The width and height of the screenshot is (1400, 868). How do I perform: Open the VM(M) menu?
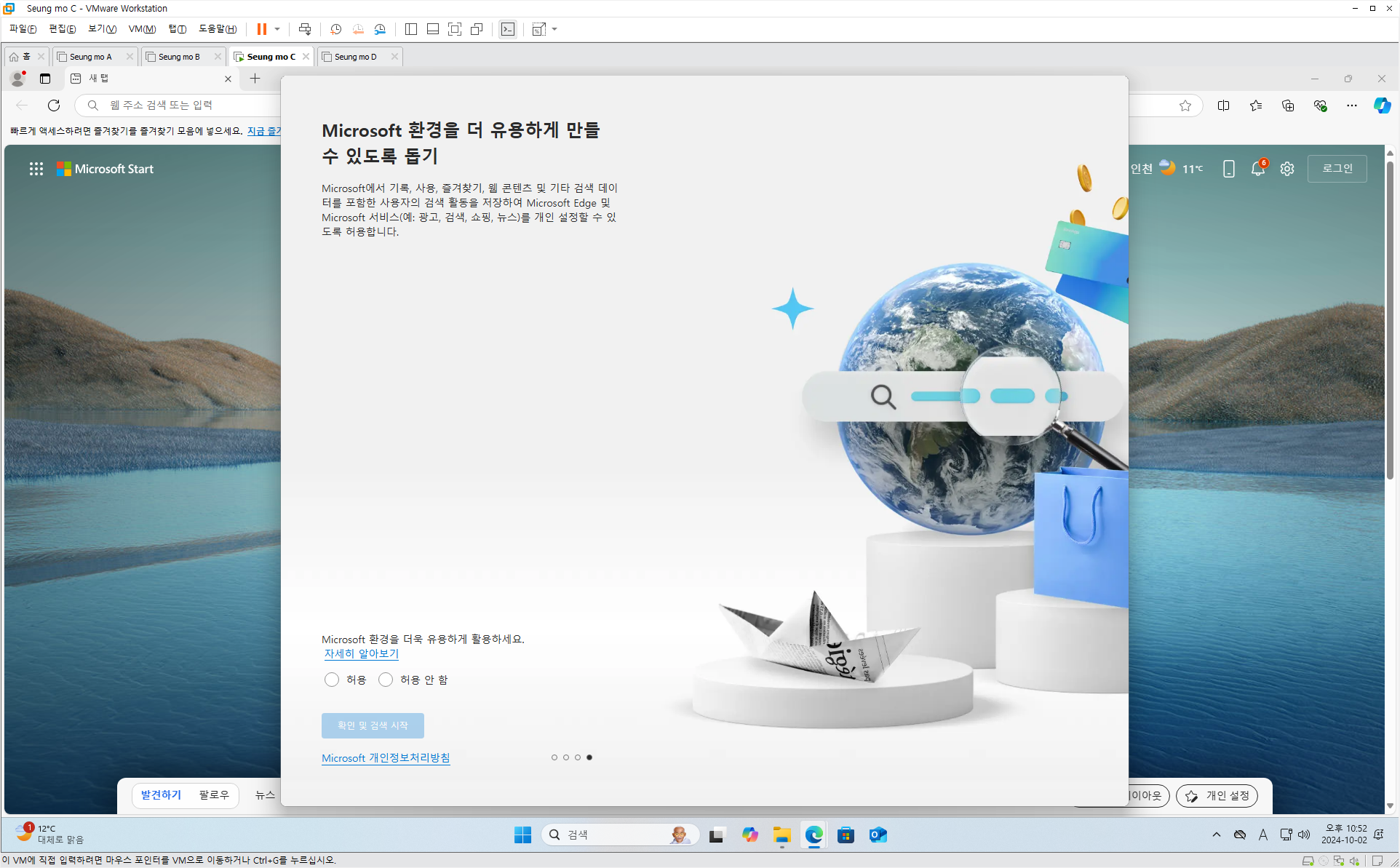click(x=142, y=29)
